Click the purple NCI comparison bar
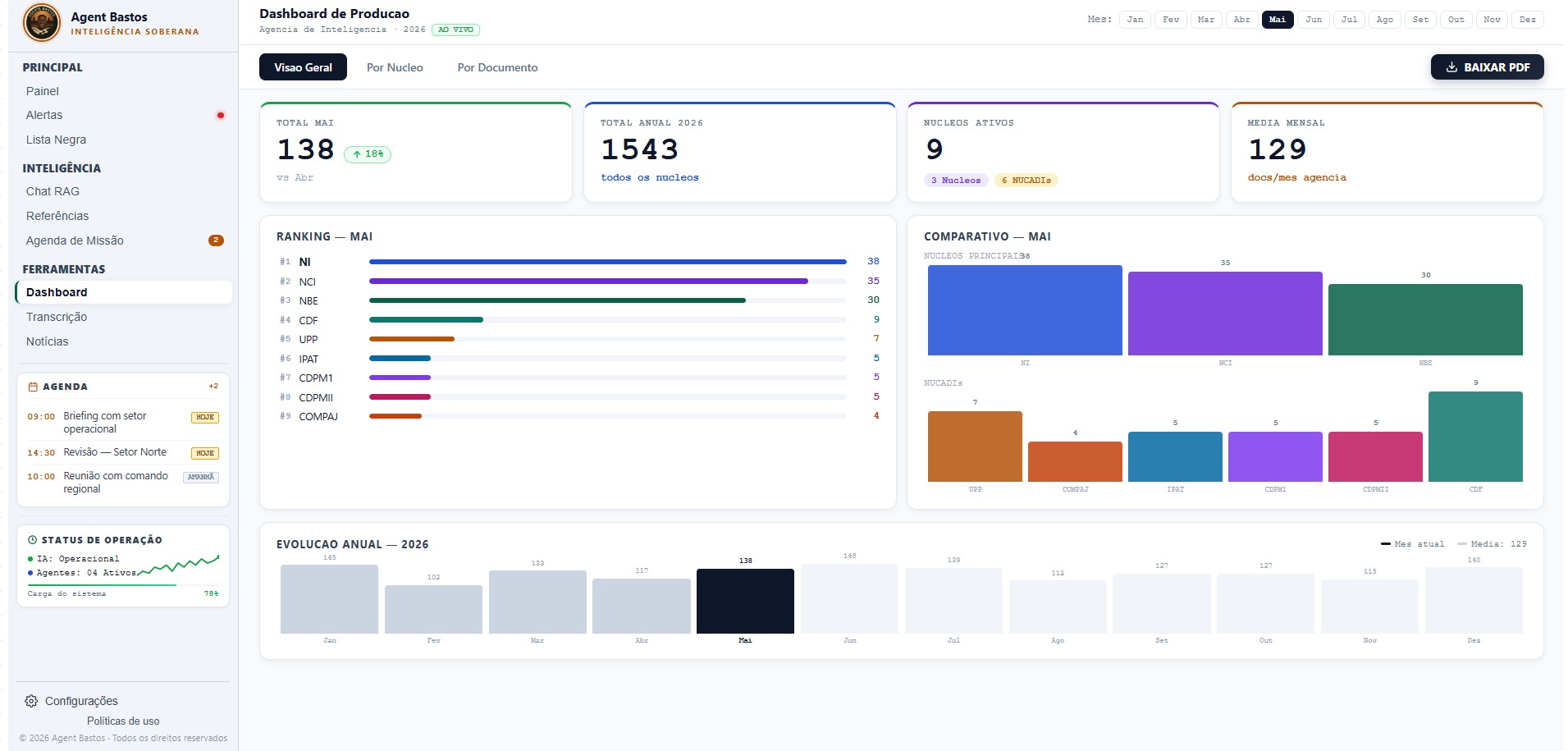The height and width of the screenshot is (751, 1568). click(x=1225, y=314)
